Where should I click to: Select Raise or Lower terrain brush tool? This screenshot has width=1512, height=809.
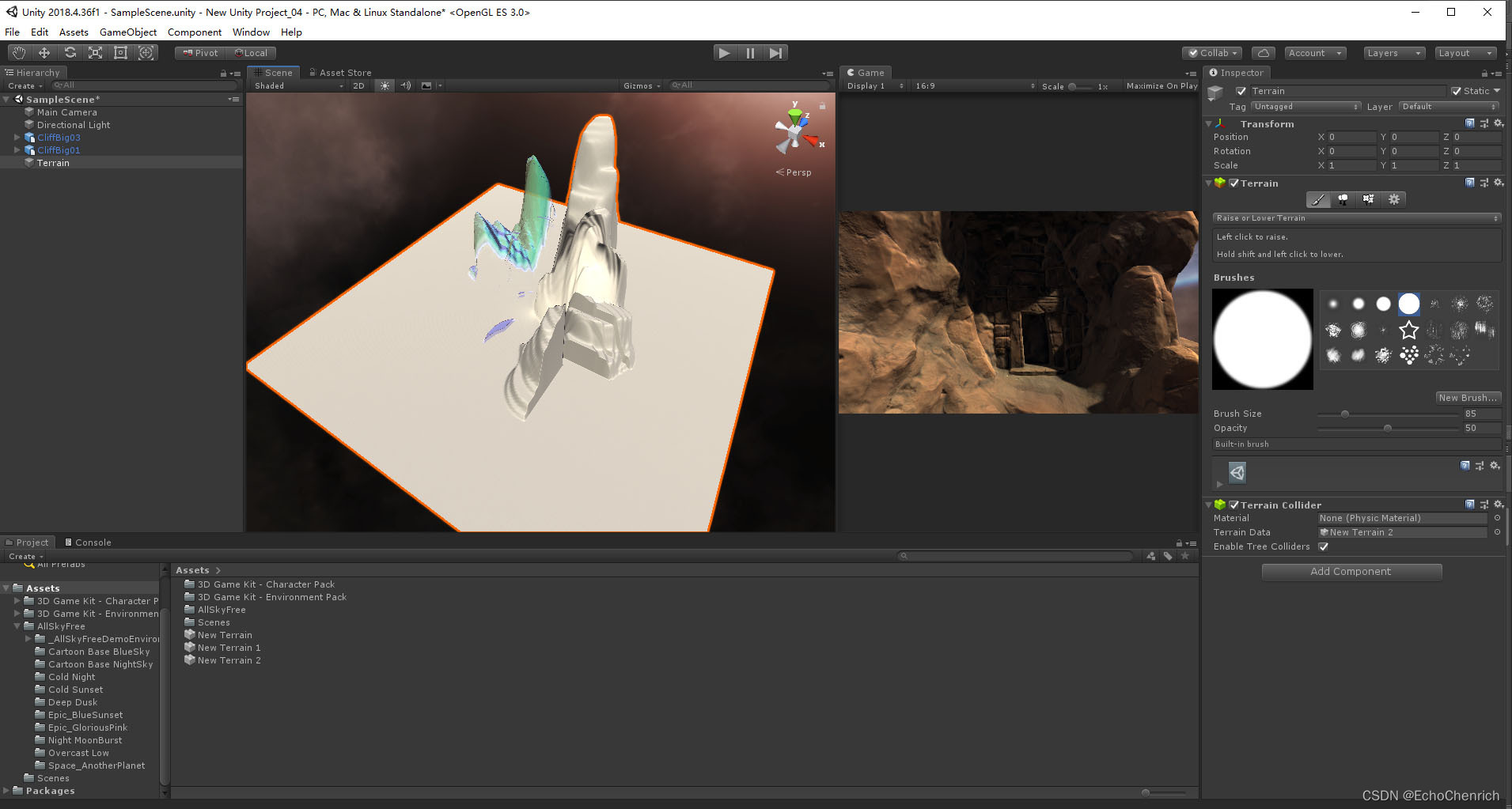coord(1317,199)
